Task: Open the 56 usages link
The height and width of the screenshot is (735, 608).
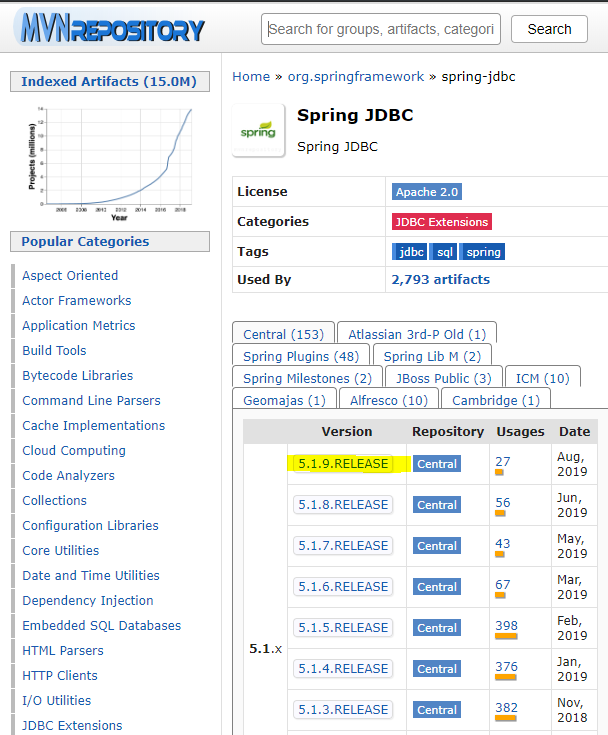Action: (503, 502)
